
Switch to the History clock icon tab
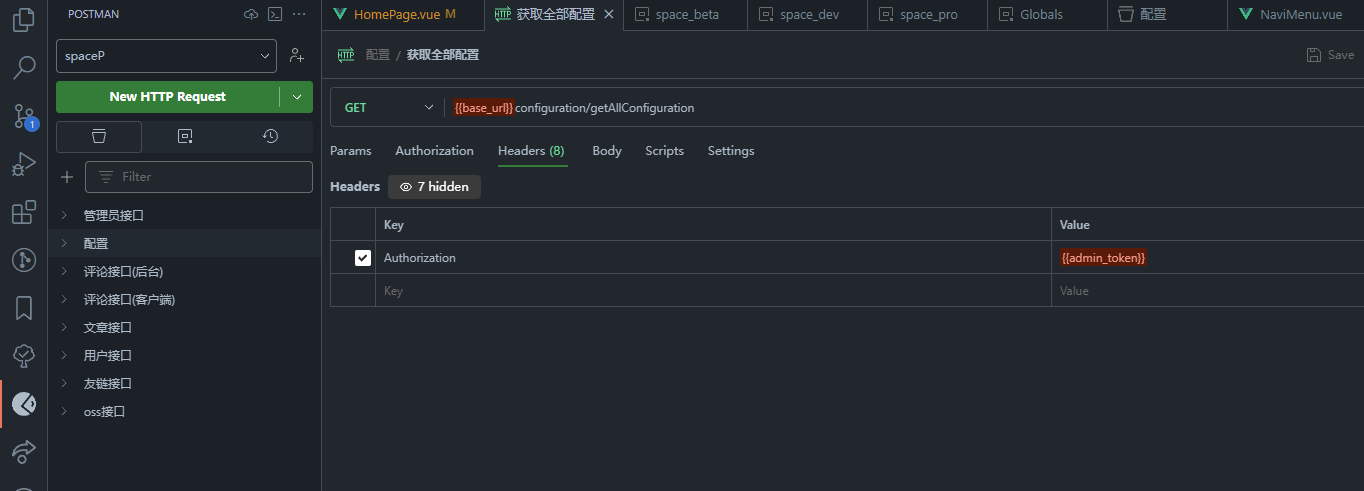click(270, 136)
